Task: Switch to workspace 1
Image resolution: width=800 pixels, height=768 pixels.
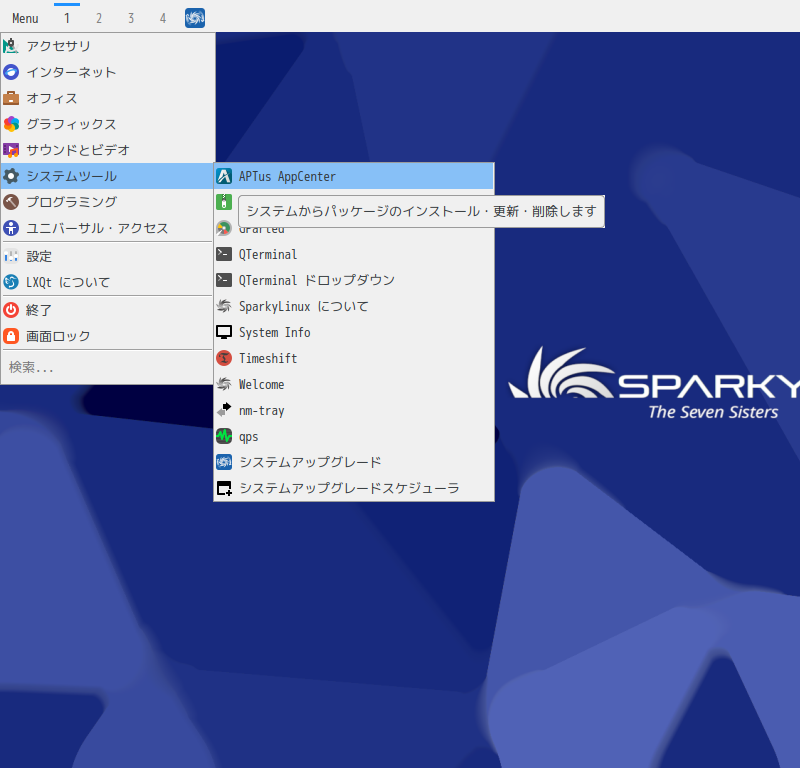Action: [x=67, y=18]
